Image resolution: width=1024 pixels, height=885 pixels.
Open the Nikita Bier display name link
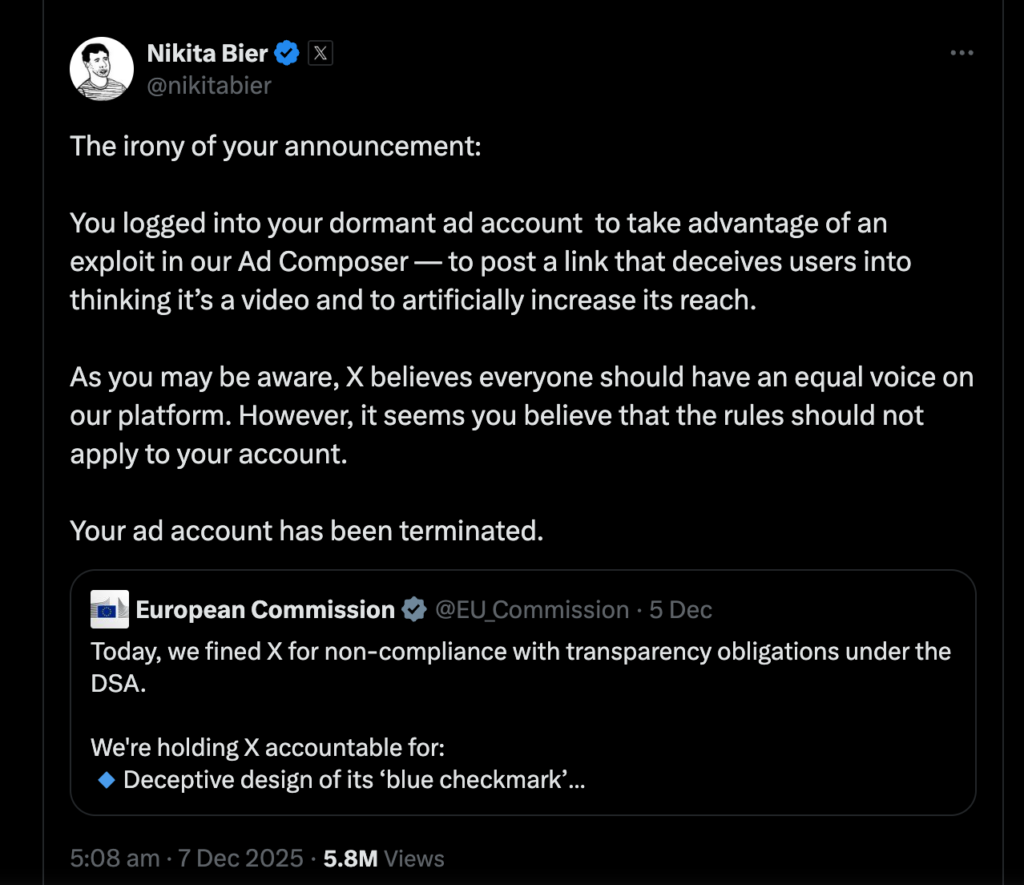click(x=207, y=54)
